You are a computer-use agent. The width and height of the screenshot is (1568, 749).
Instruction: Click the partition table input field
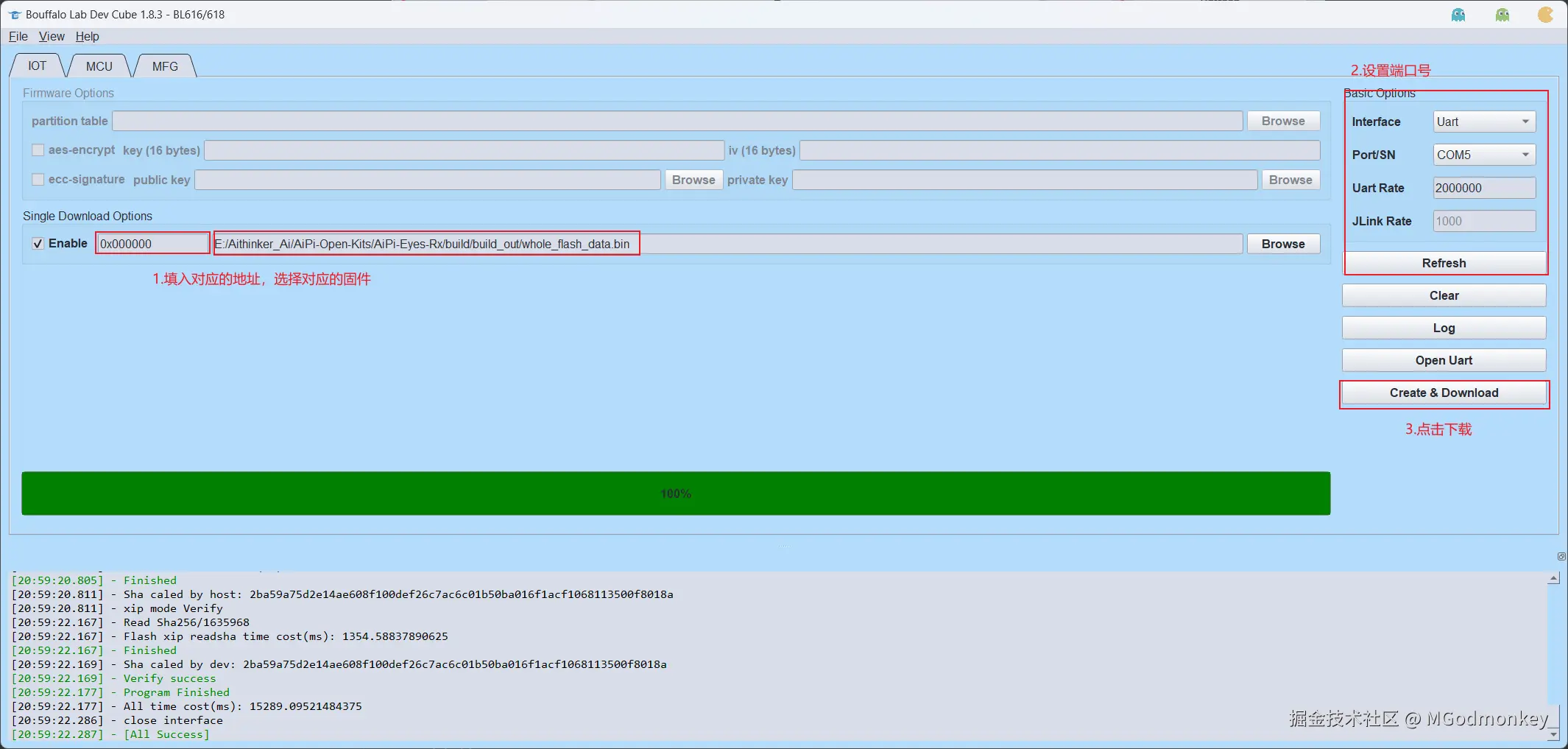pyautogui.click(x=677, y=121)
